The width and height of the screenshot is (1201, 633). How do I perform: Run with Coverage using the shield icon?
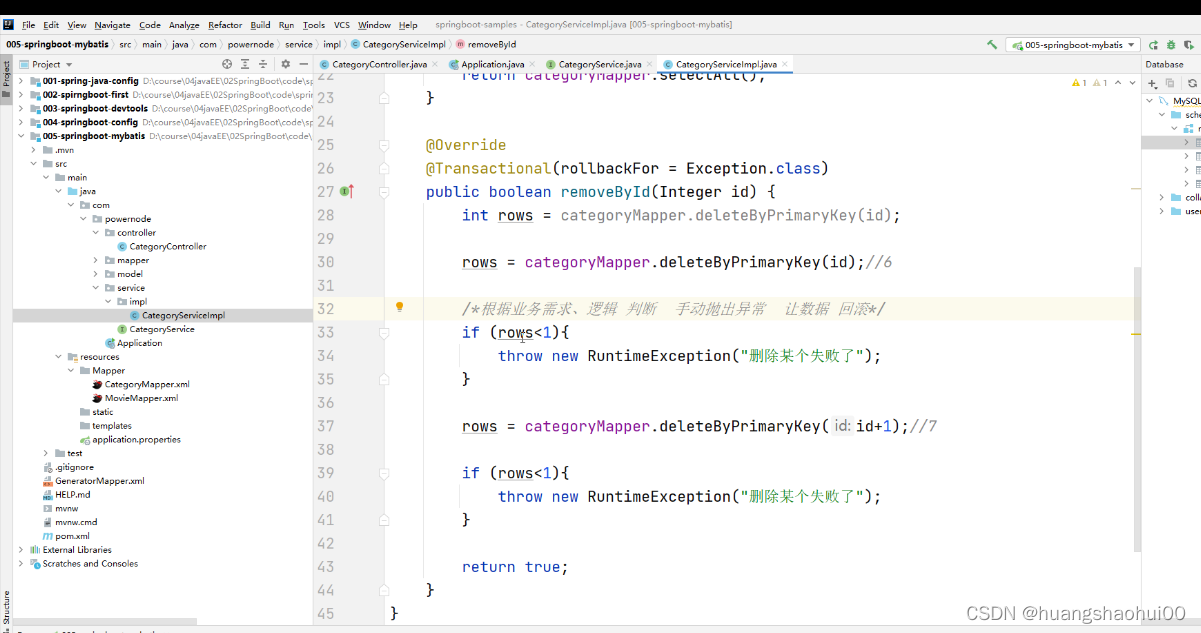coord(1188,45)
